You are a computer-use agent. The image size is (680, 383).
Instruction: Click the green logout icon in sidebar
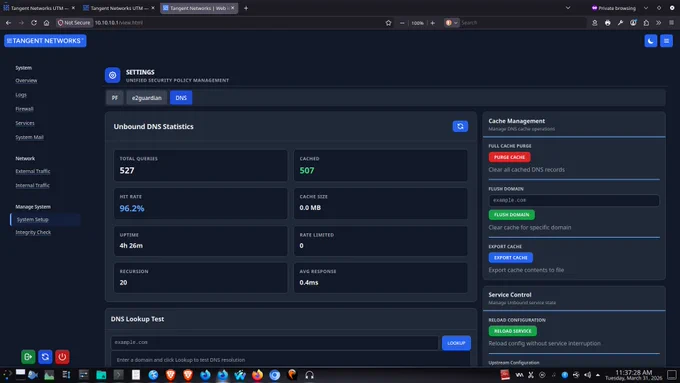[x=28, y=357]
